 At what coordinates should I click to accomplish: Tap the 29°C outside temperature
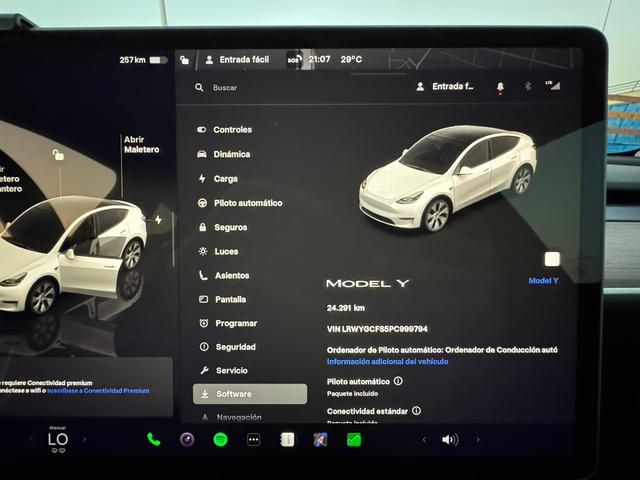click(x=351, y=60)
